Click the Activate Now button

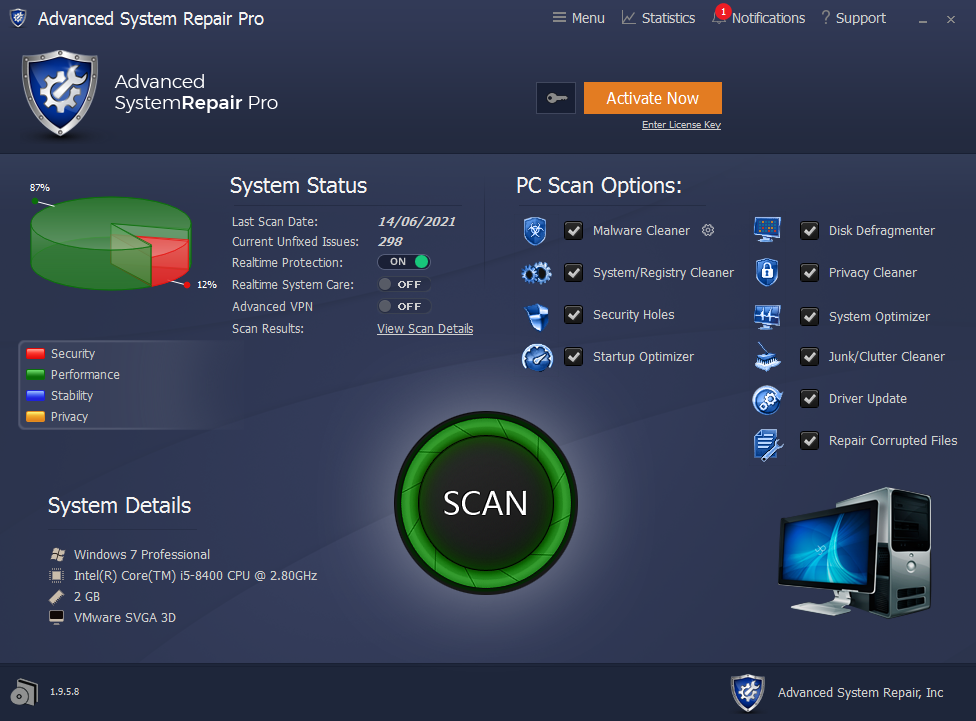pyautogui.click(x=652, y=98)
